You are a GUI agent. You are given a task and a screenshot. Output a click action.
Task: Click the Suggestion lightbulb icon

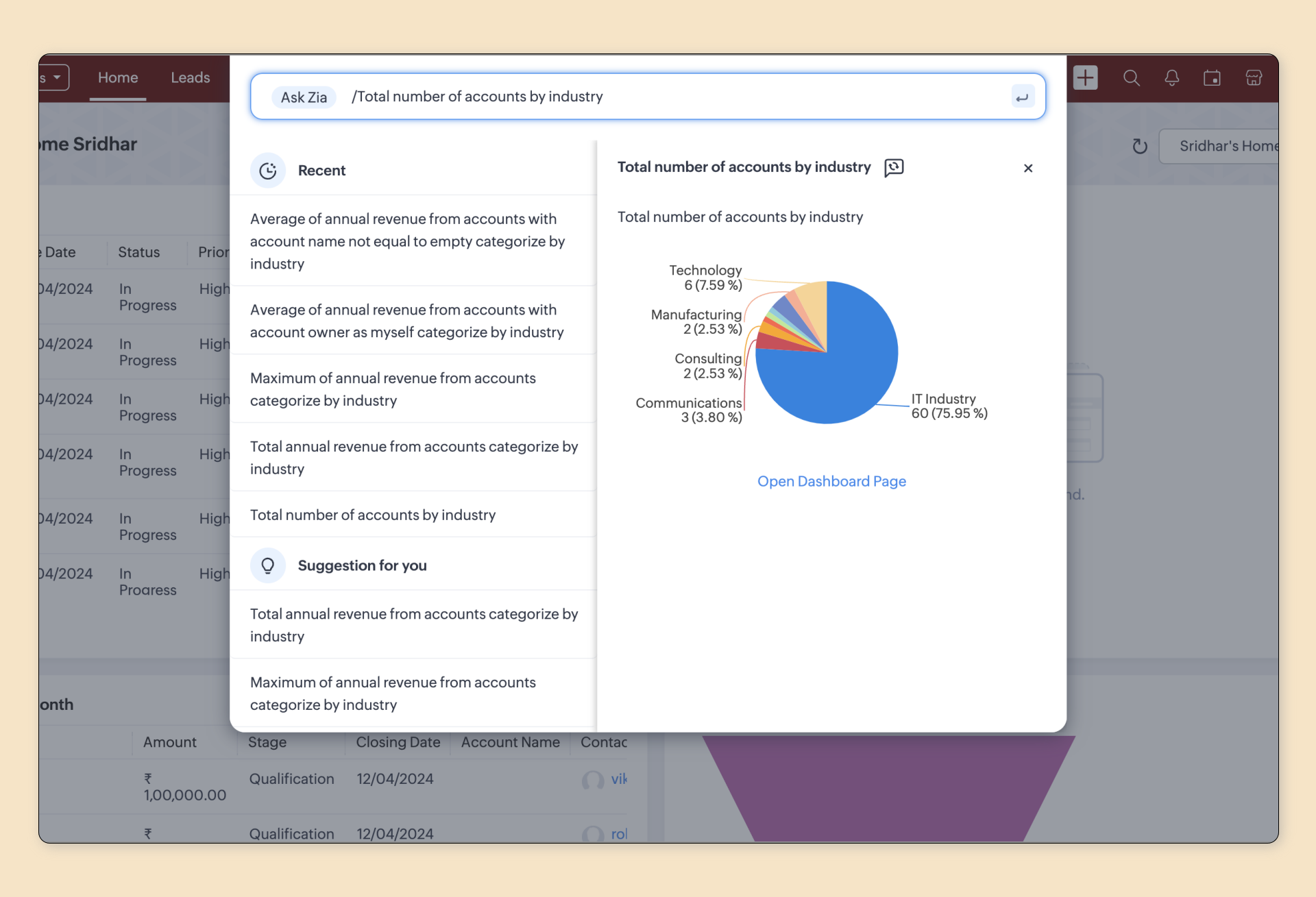click(x=268, y=566)
